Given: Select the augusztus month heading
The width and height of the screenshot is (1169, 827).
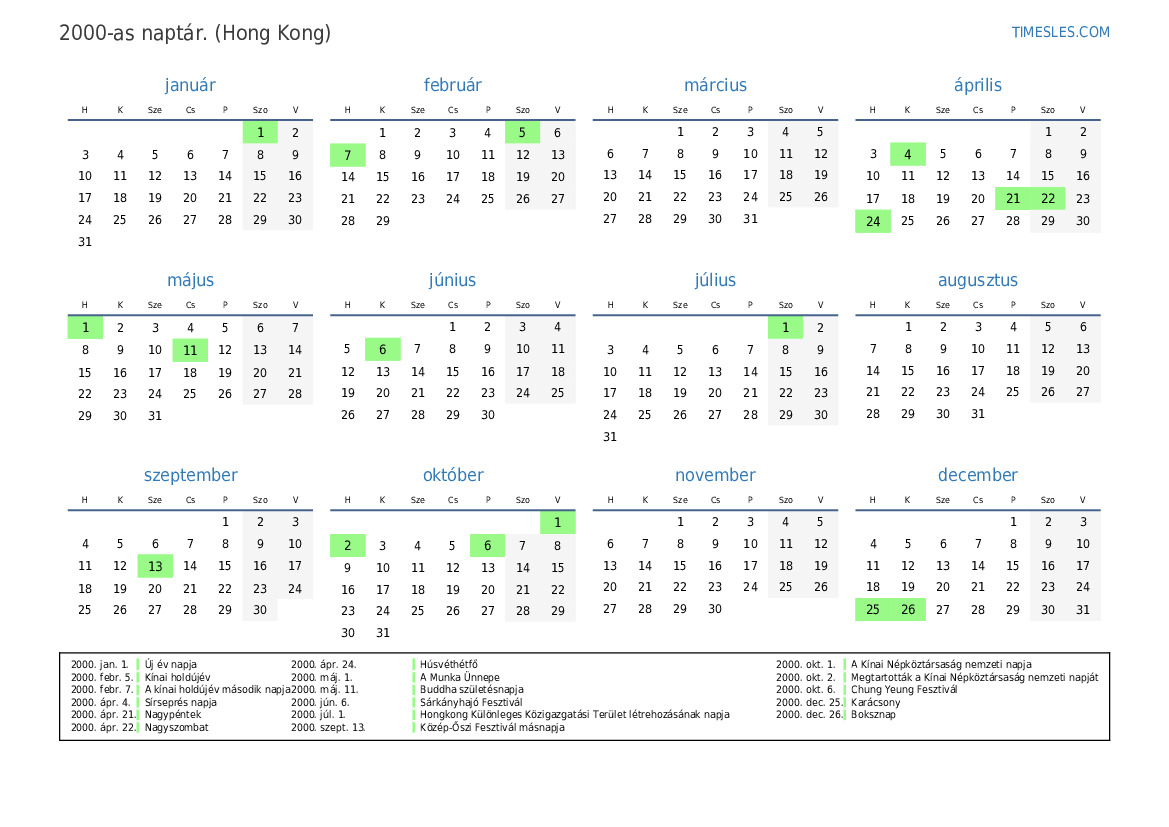Looking at the screenshot, I should coord(977,280).
